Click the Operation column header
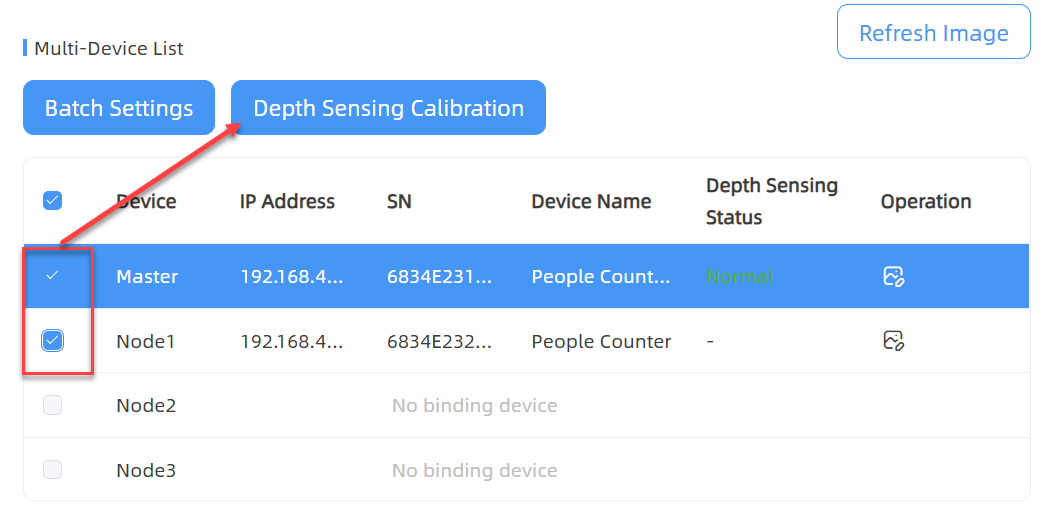Viewport: 1040px width, 511px height. click(926, 201)
